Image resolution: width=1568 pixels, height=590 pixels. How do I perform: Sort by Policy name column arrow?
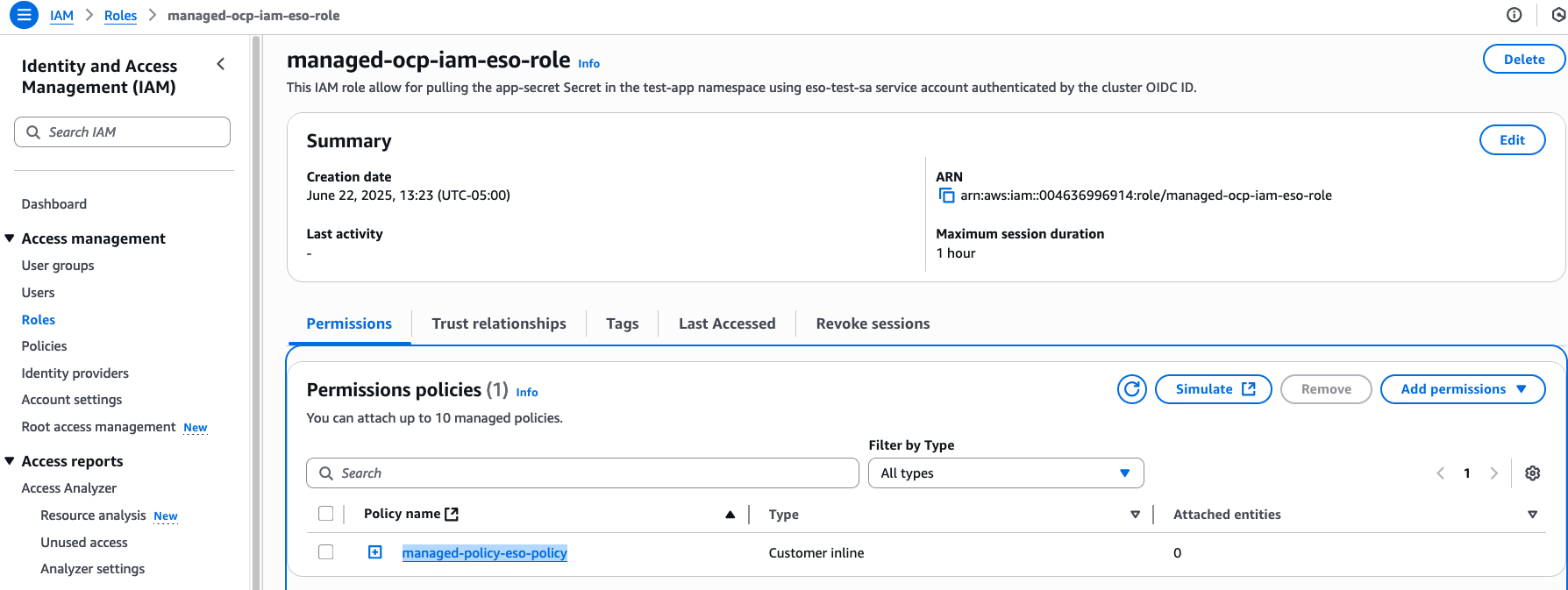[x=730, y=515]
